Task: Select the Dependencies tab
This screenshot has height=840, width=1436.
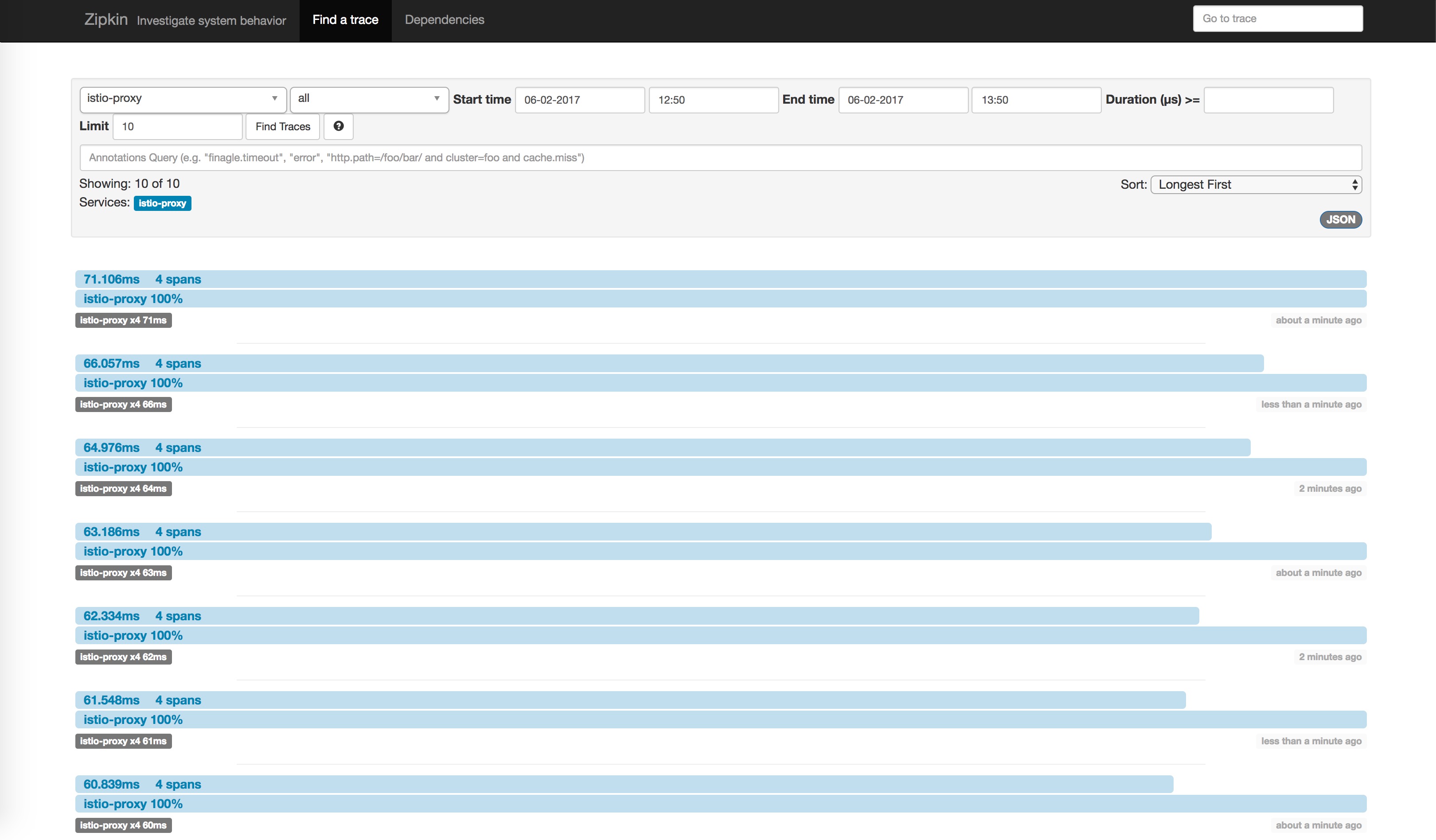Action: 444,19
